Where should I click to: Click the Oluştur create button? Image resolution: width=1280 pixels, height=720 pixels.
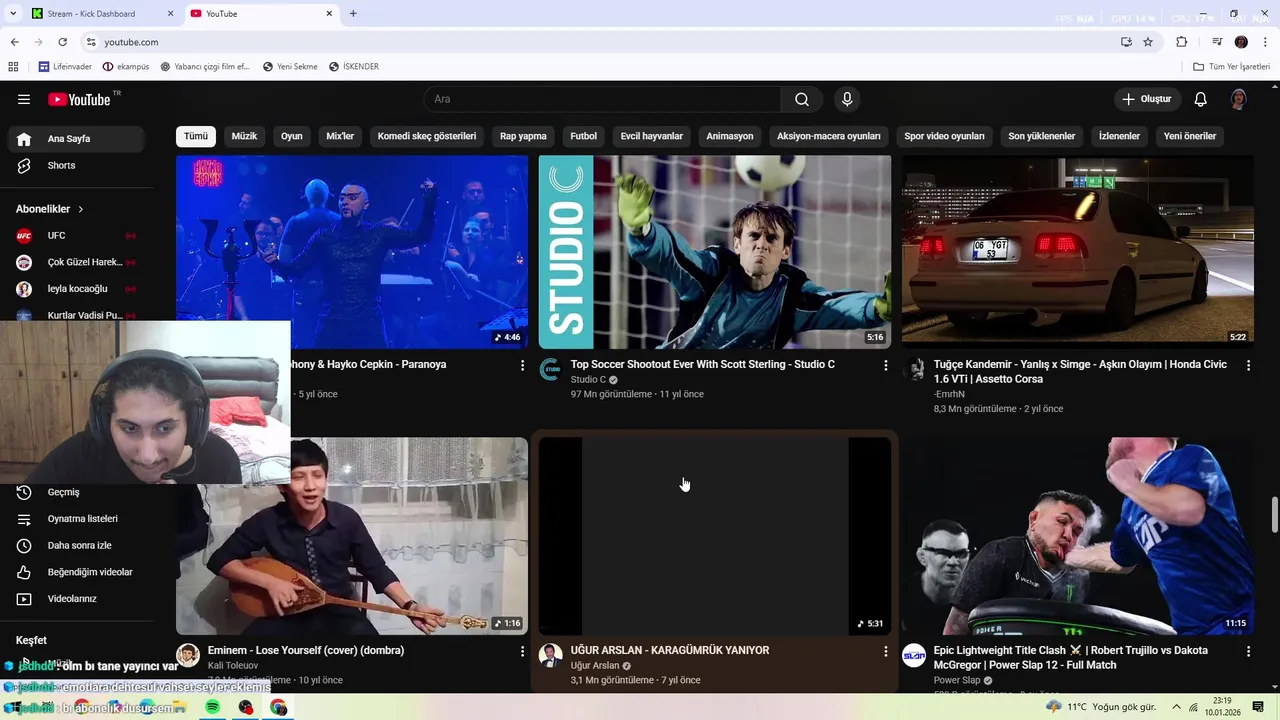[1147, 99]
